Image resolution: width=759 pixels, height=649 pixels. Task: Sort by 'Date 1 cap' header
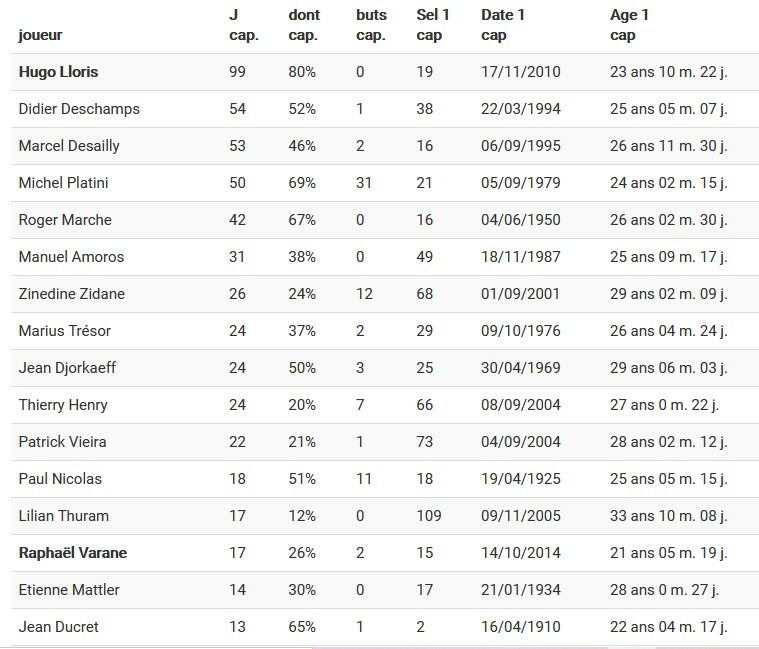(x=502, y=25)
